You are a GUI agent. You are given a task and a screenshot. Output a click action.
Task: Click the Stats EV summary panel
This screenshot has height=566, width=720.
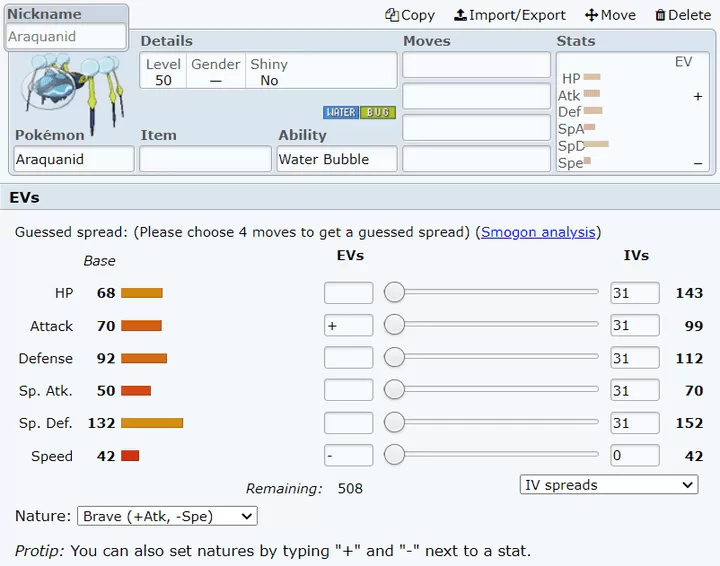(x=633, y=112)
